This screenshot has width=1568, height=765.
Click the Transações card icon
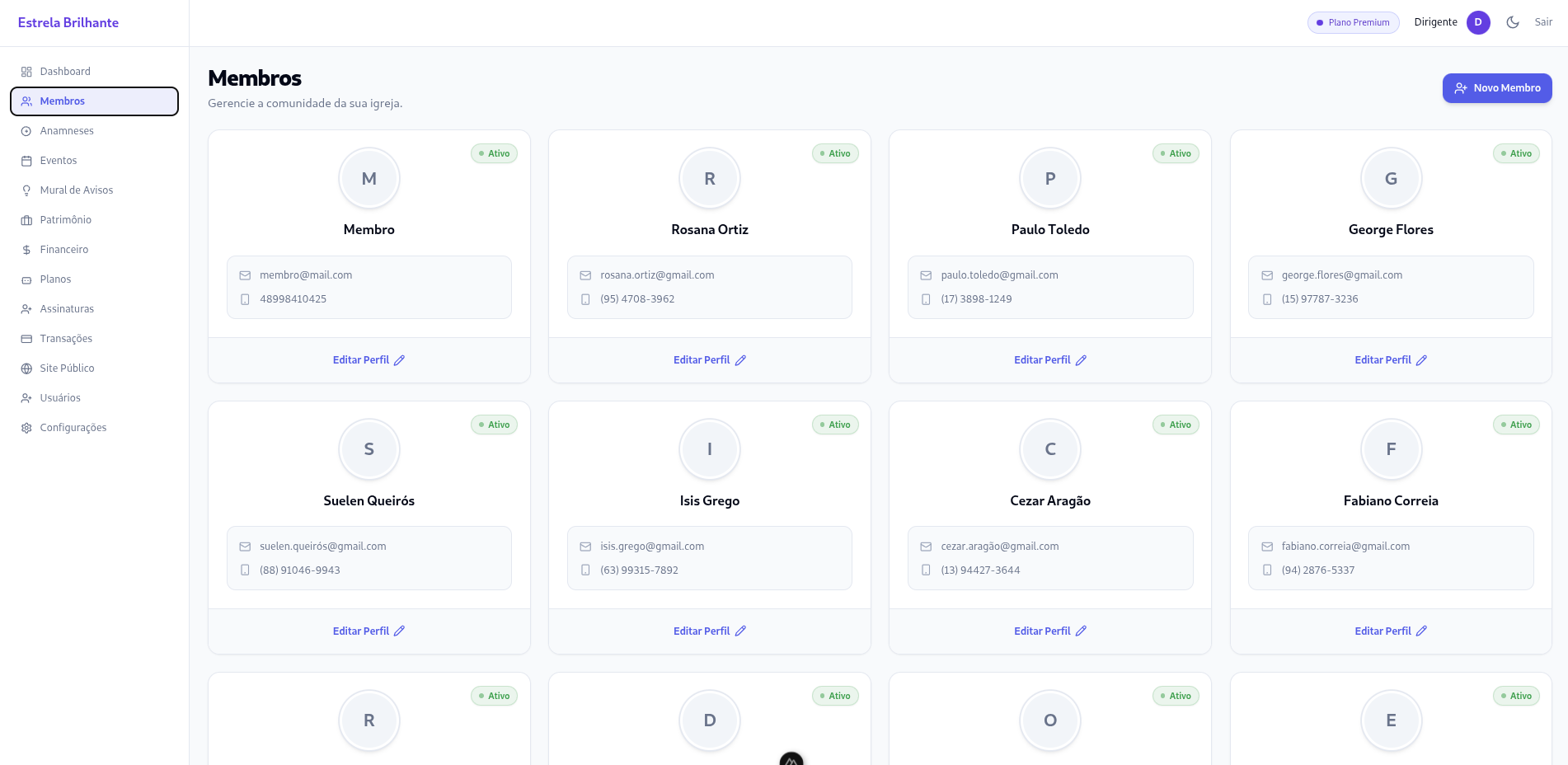pos(26,339)
